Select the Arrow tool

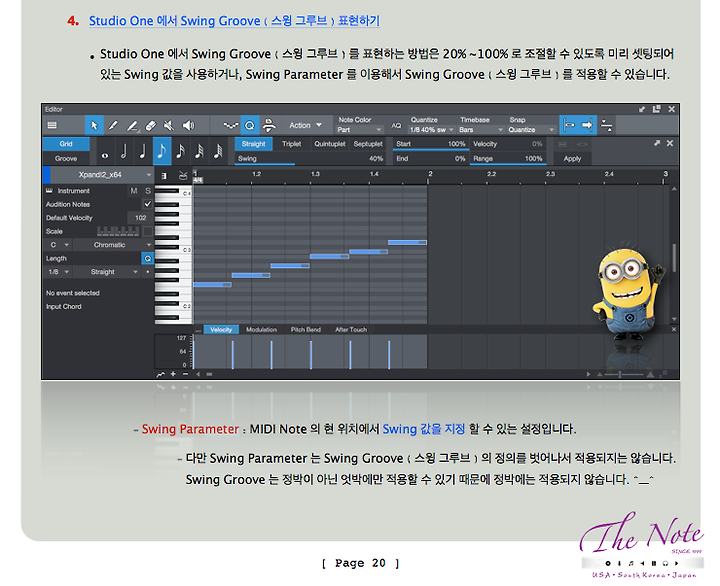(94, 125)
